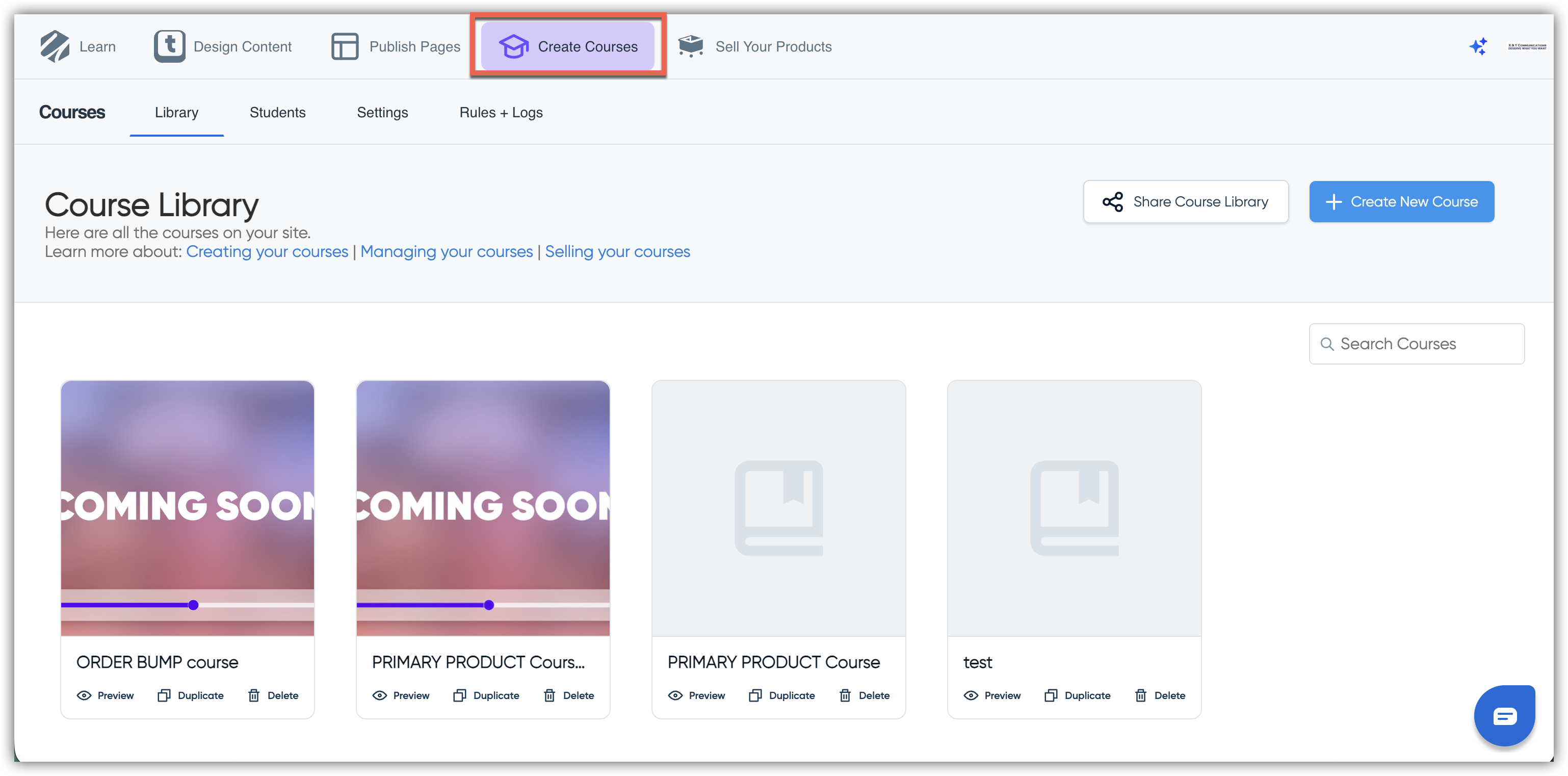The height and width of the screenshot is (776, 1568).
Task: Open the 'Selling your courses' link
Action: 617,251
